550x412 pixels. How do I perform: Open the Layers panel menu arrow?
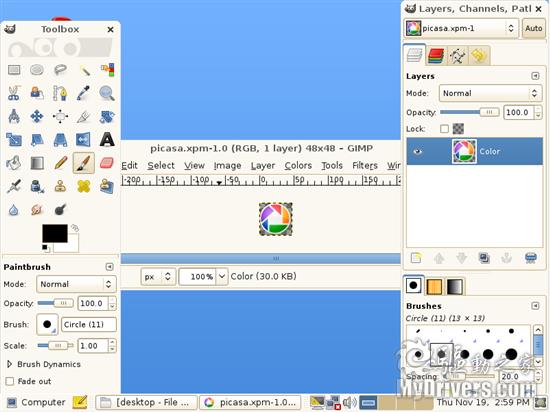(535, 76)
